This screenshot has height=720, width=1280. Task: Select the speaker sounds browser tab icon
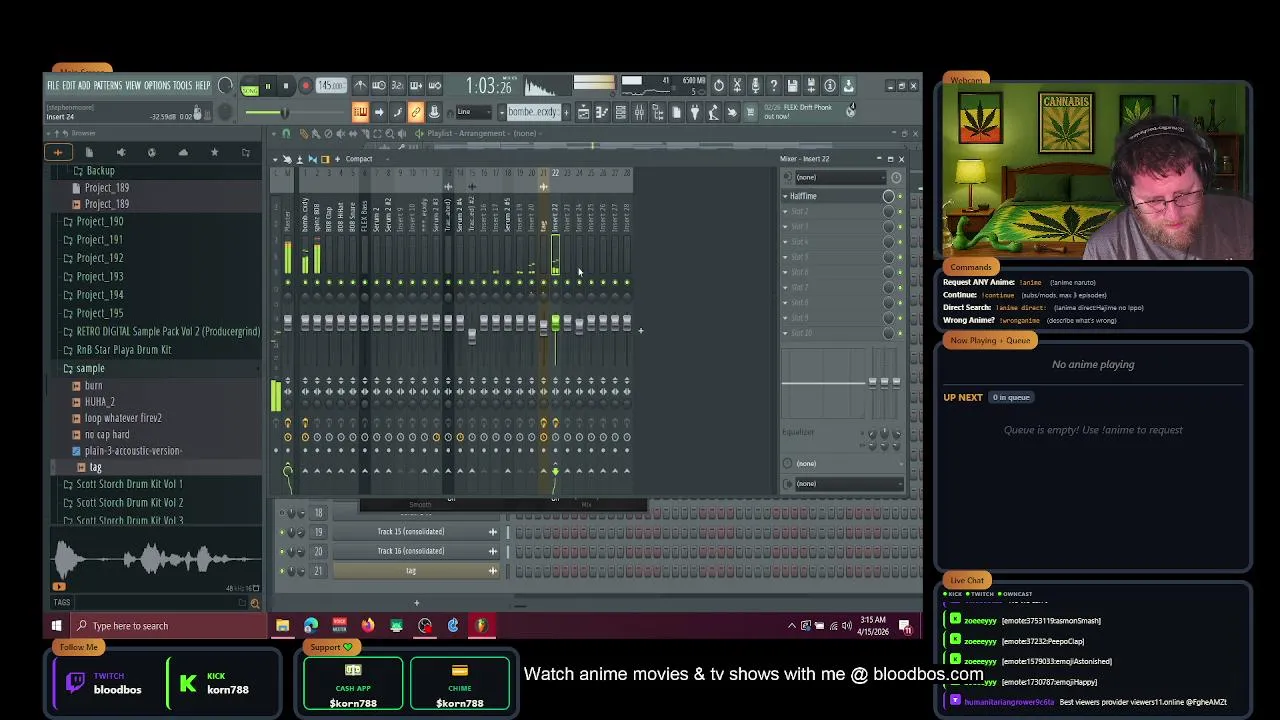coord(120,152)
